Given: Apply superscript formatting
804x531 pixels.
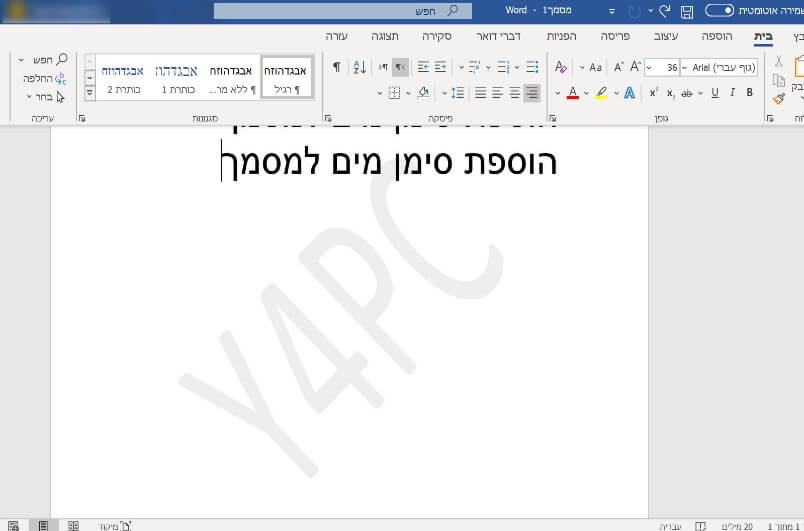Looking at the screenshot, I should click(x=654, y=93).
